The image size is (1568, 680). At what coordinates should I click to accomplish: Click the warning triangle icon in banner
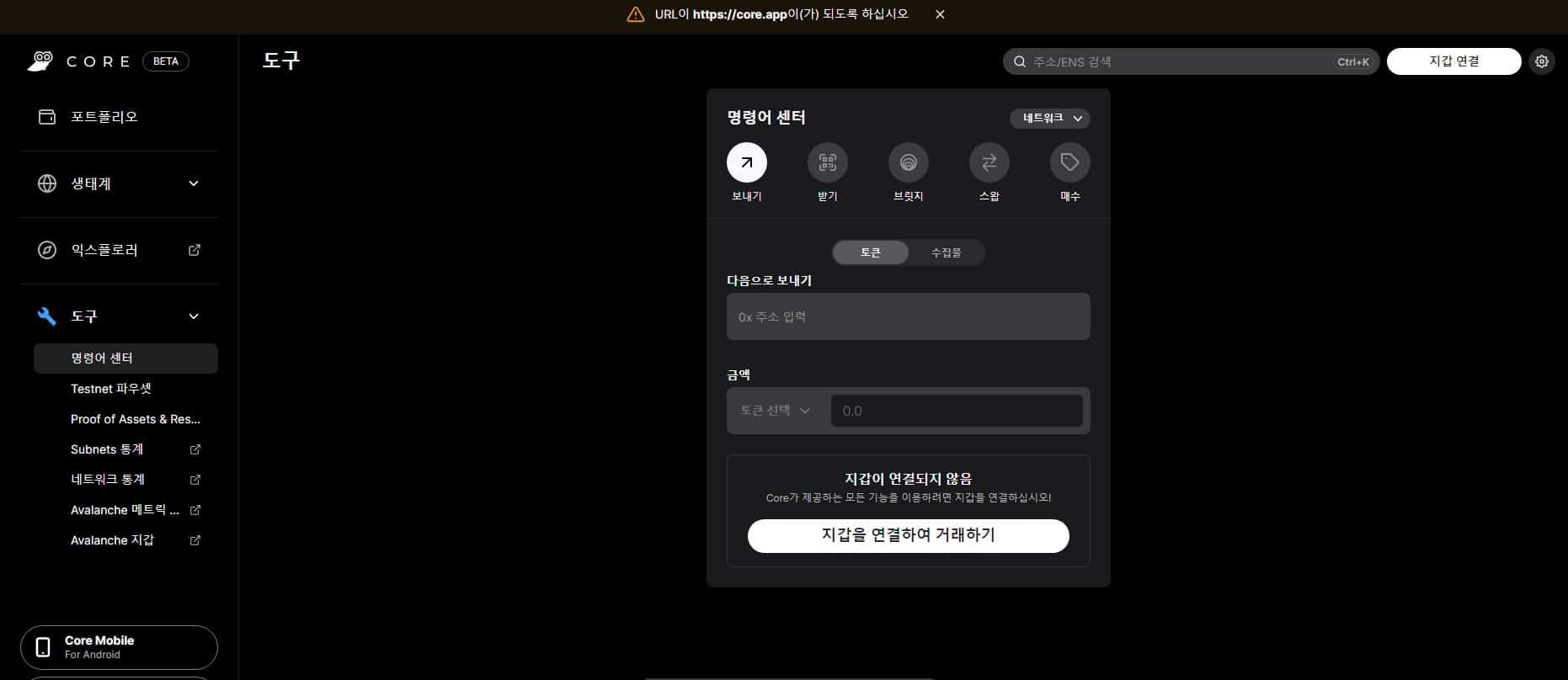click(x=636, y=14)
